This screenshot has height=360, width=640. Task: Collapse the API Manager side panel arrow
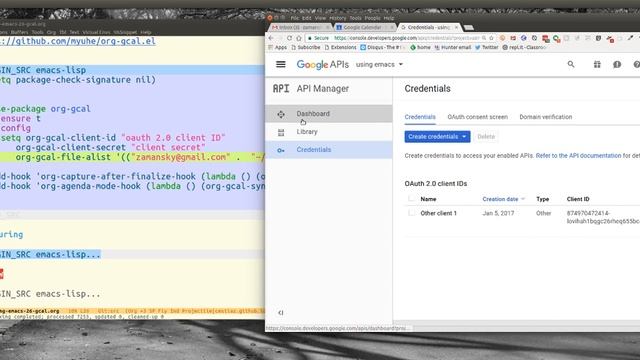(281, 313)
